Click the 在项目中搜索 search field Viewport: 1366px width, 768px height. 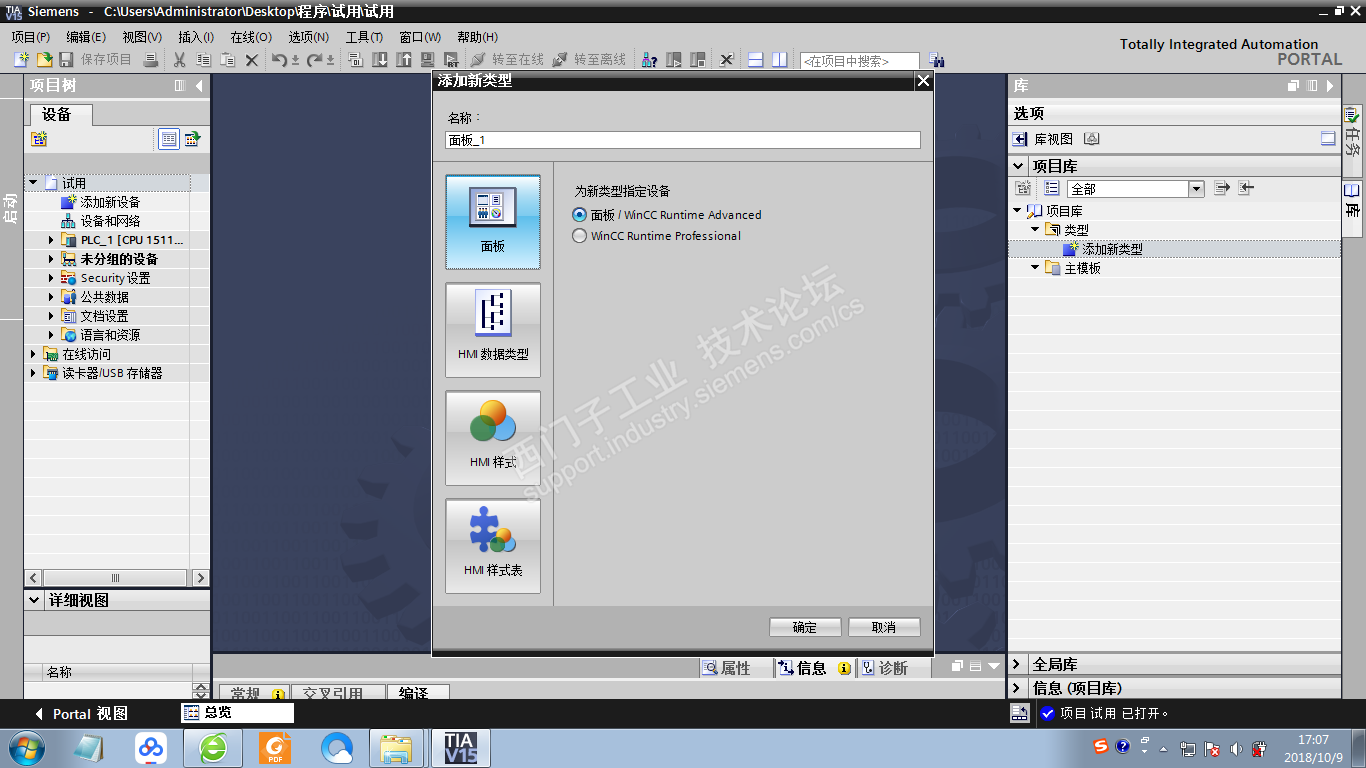pyautogui.click(x=859, y=61)
